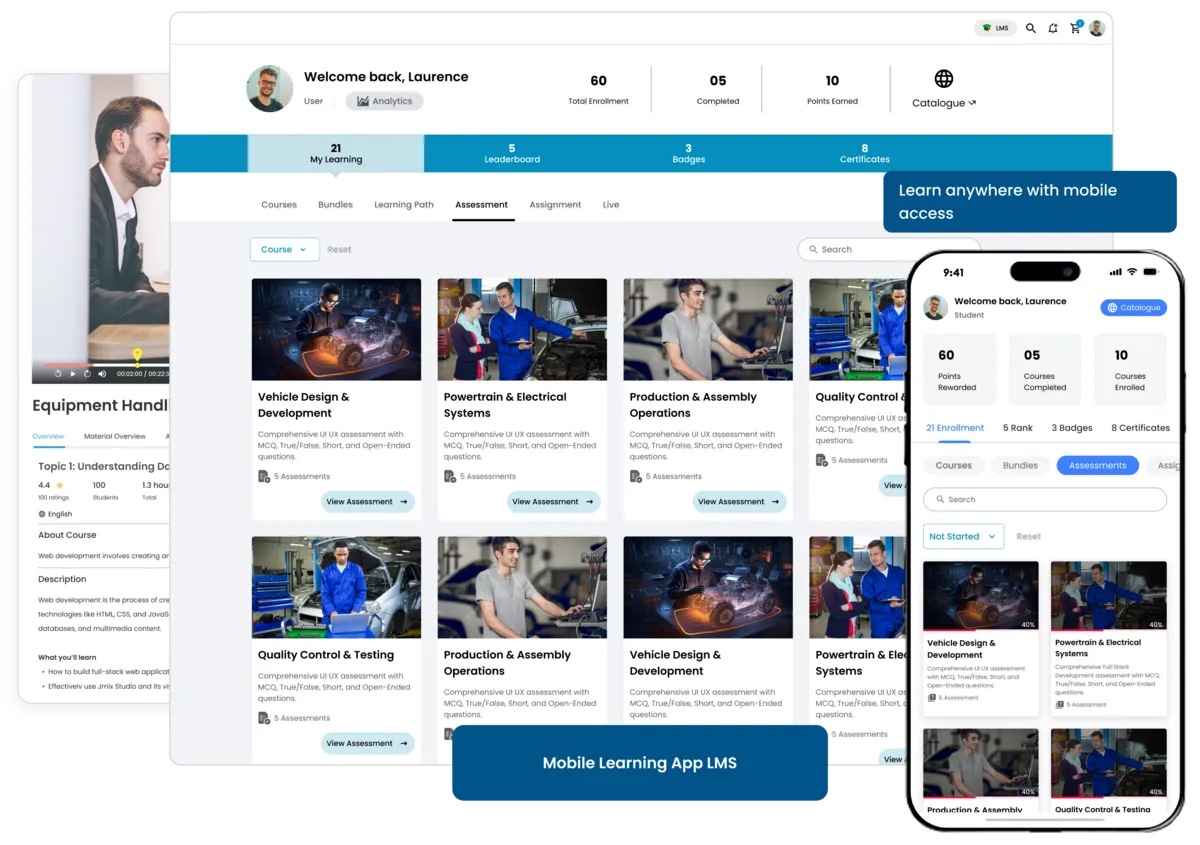The width and height of the screenshot is (1200, 845).
Task: Select the Assessments pill on the mobile app
Action: click(x=1097, y=465)
